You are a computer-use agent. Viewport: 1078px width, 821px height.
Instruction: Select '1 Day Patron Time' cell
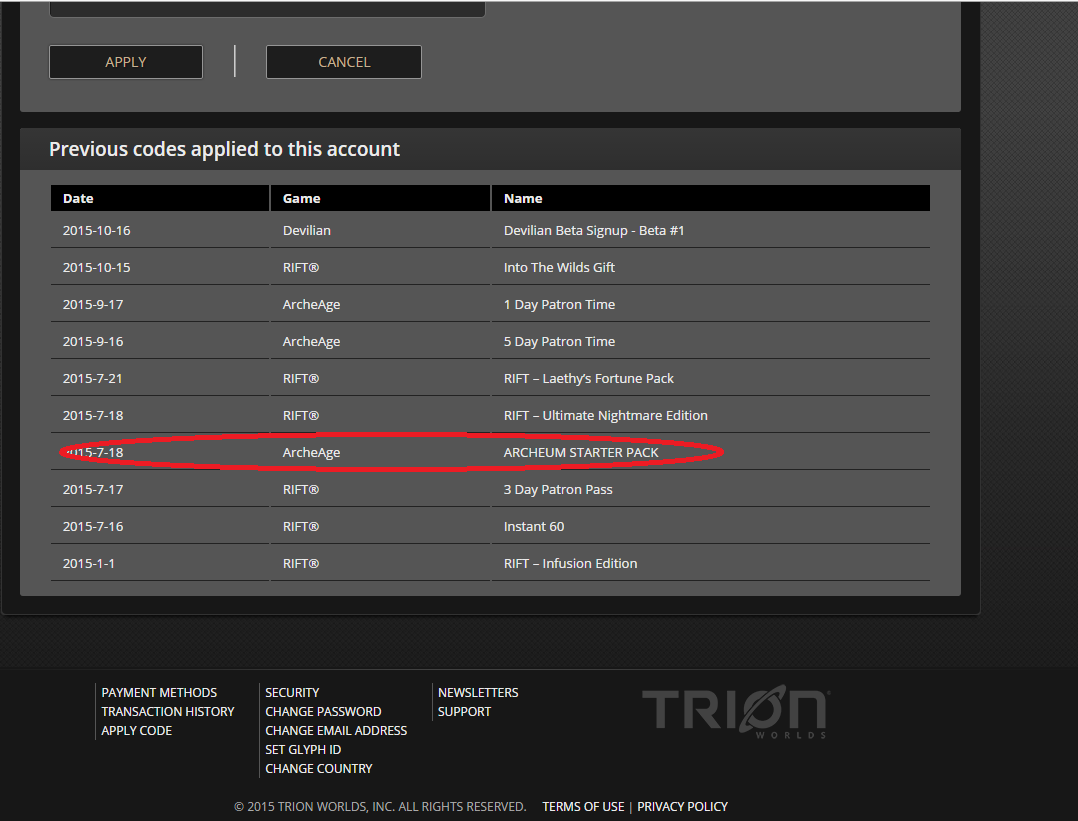point(559,305)
